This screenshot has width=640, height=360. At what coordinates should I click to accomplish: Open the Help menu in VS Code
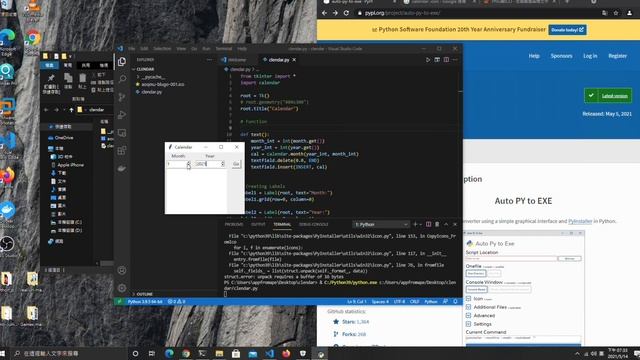tap(242, 49)
